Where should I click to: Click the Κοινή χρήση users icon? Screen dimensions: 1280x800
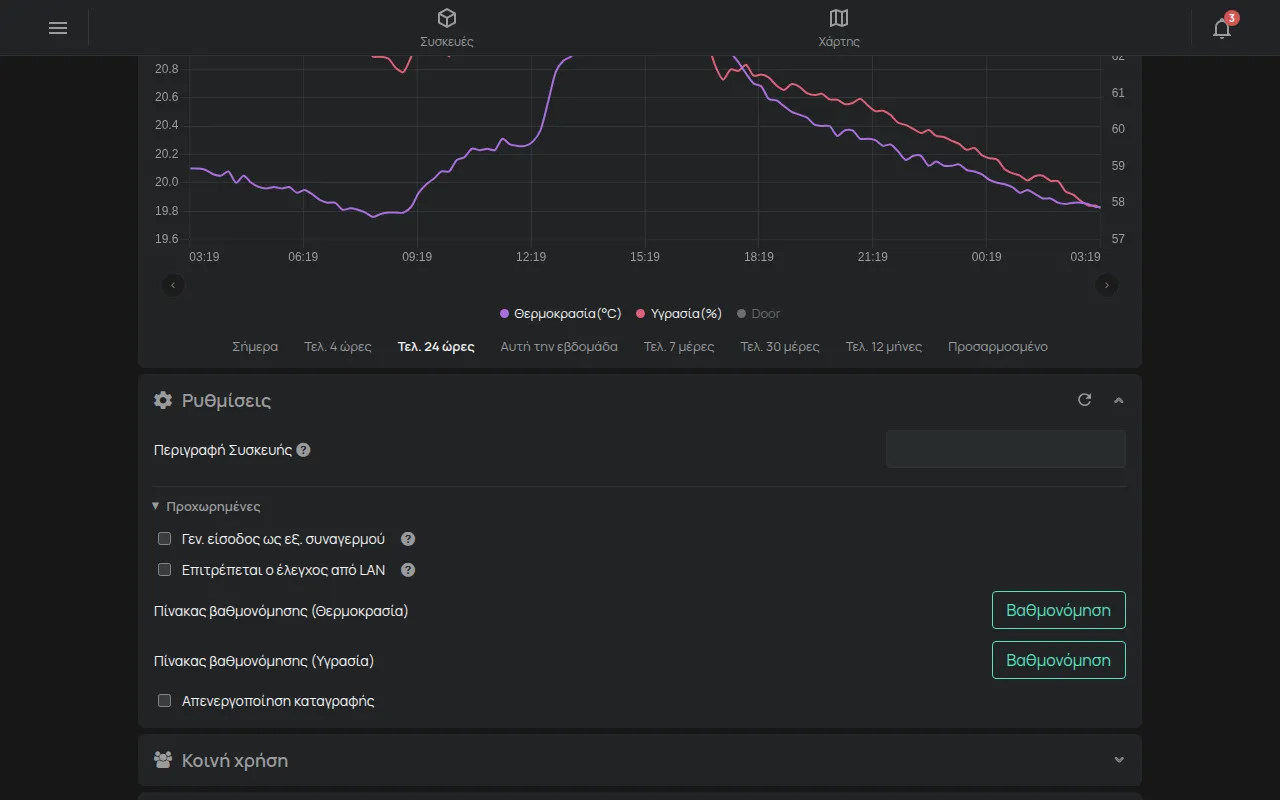pyautogui.click(x=163, y=760)
